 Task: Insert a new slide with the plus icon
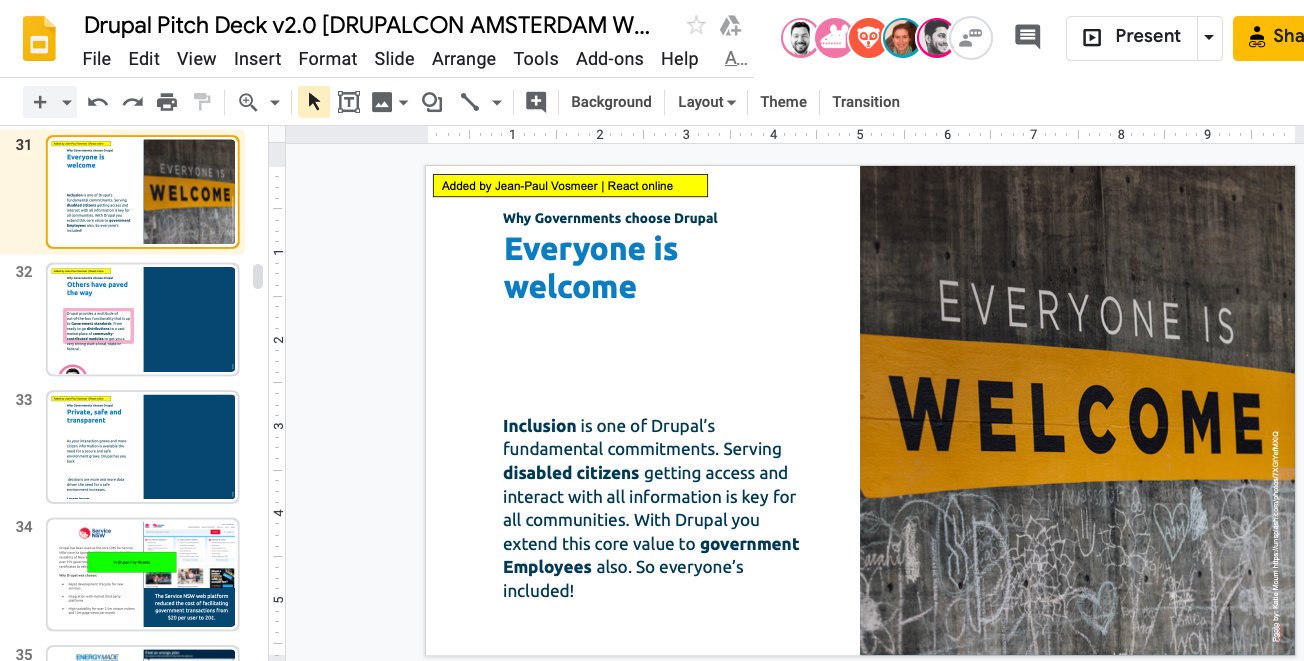pos(38,101)
